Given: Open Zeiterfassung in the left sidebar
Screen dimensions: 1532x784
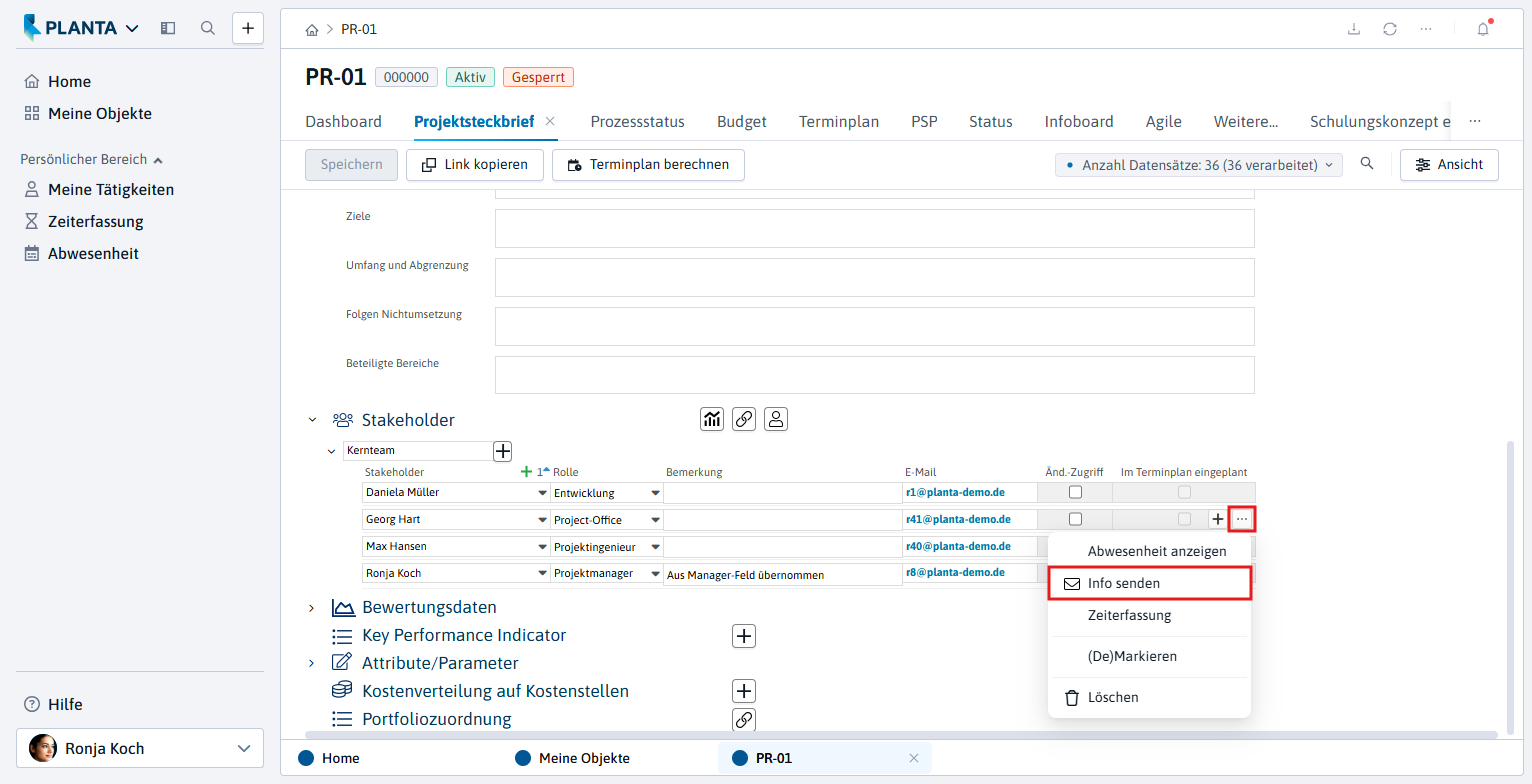Looking at the screenshot, I should (x=96, y=221).
